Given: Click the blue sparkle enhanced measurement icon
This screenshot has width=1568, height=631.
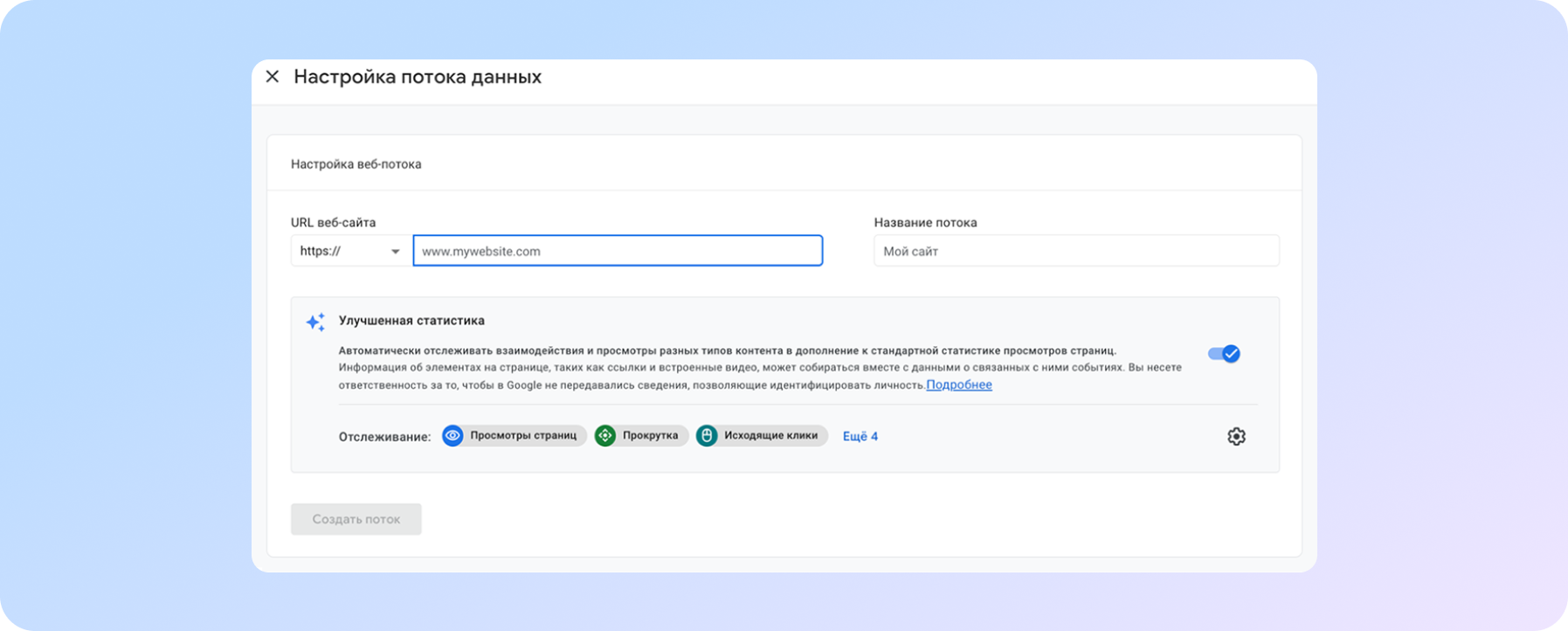Looking at the screenshot, I should coord(315,322).
